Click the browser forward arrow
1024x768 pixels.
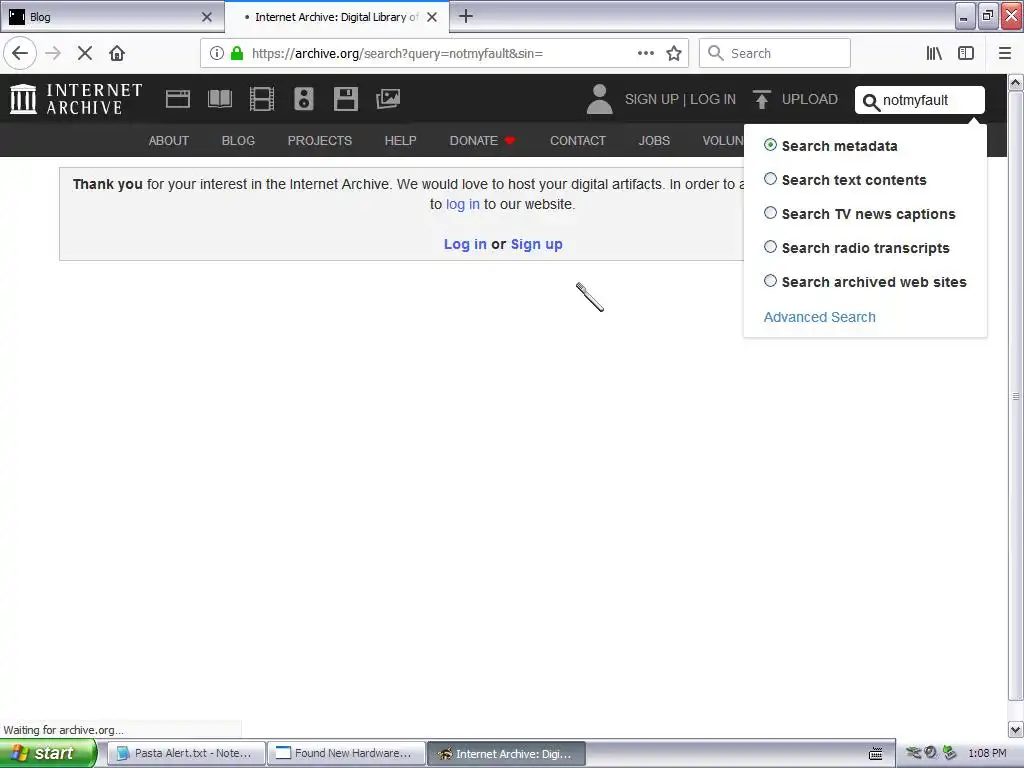pyautogui.click(x=53, y=54)
